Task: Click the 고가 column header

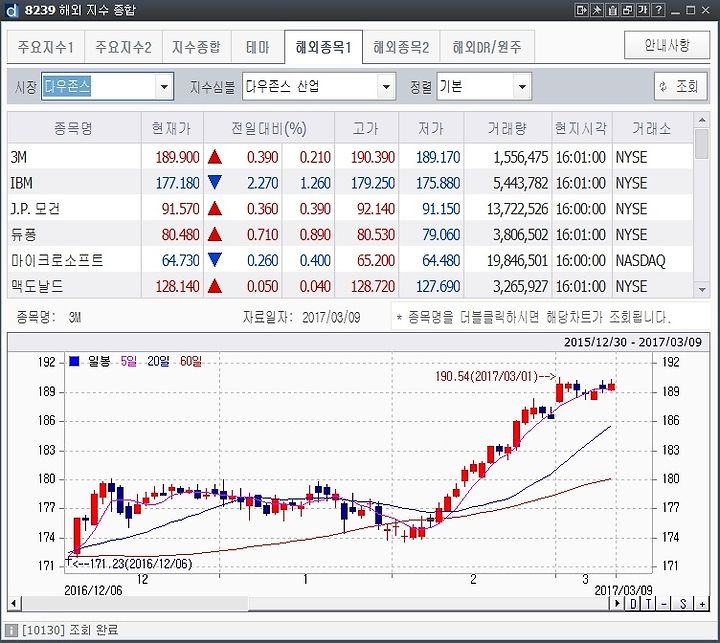Action: click(366, 128)
